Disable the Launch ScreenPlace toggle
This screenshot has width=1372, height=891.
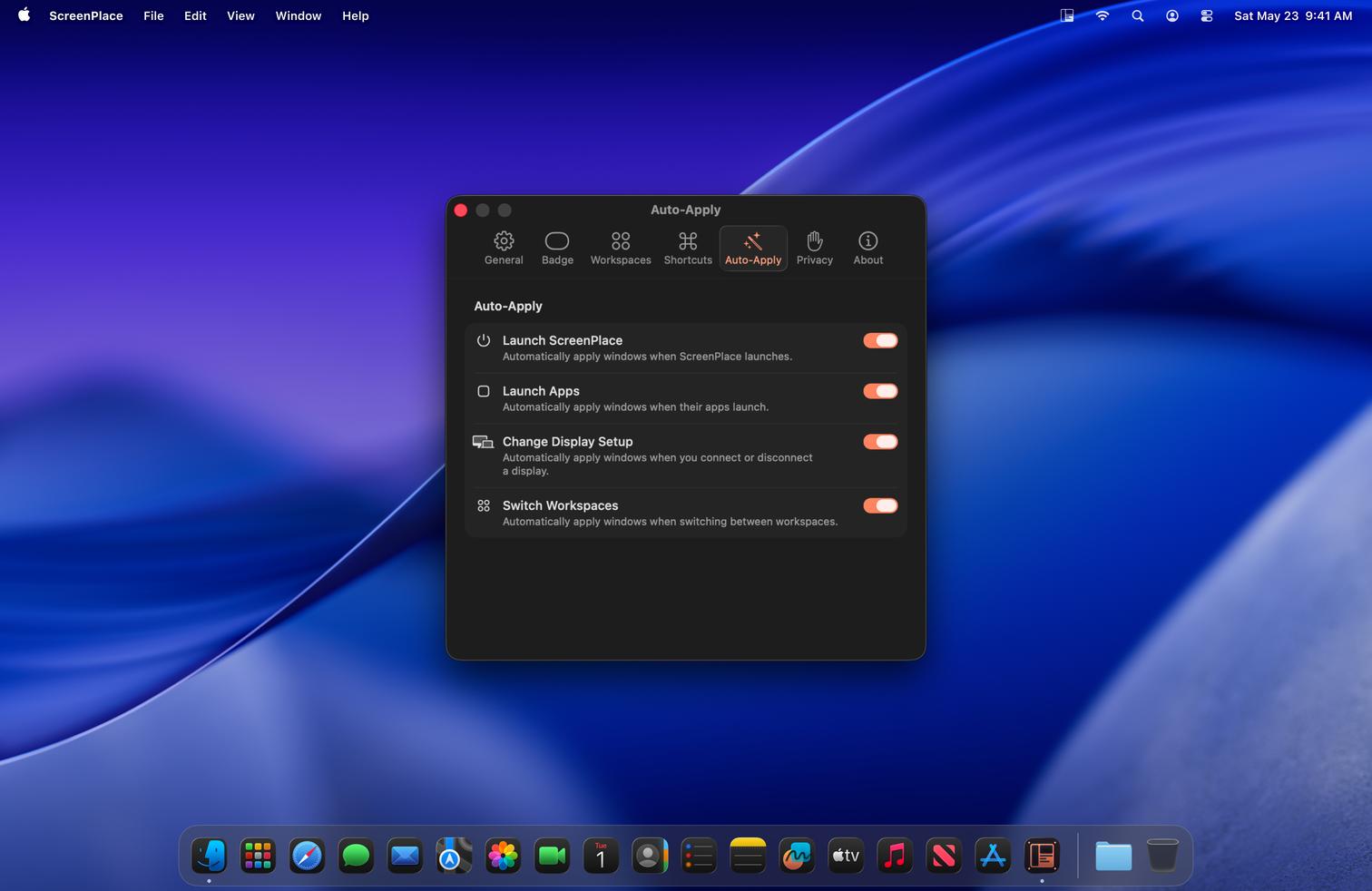click(880, 340)
